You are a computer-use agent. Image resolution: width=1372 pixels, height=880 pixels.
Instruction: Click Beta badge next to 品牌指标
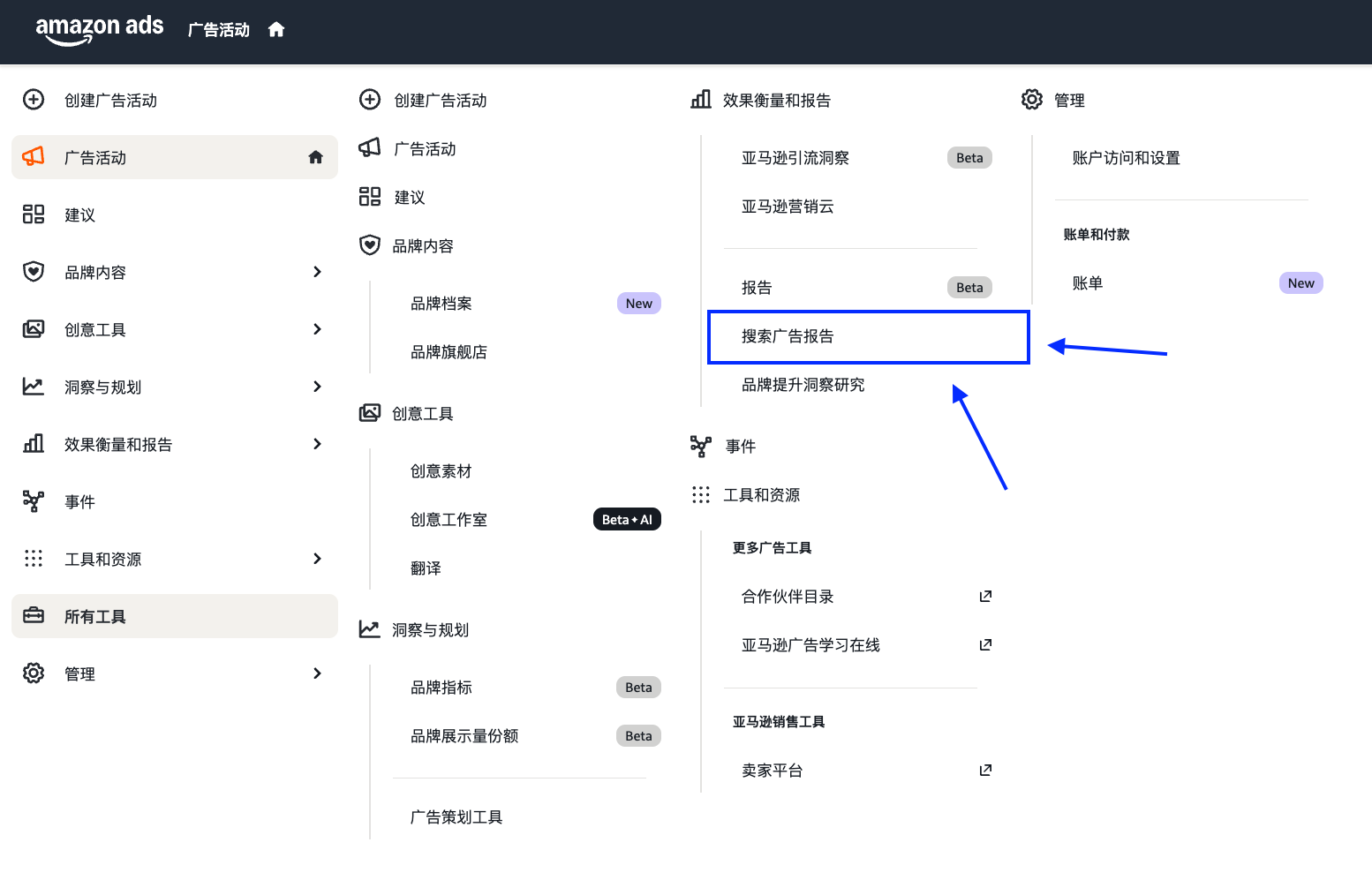[x=638, y=688]
